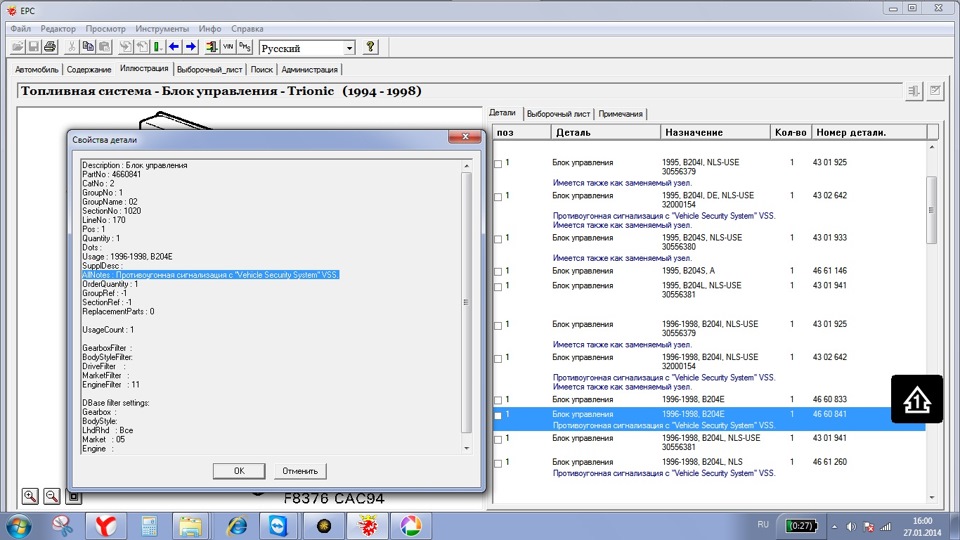
Task: Click the key icon beside the language box
Action: pos(370,47)
